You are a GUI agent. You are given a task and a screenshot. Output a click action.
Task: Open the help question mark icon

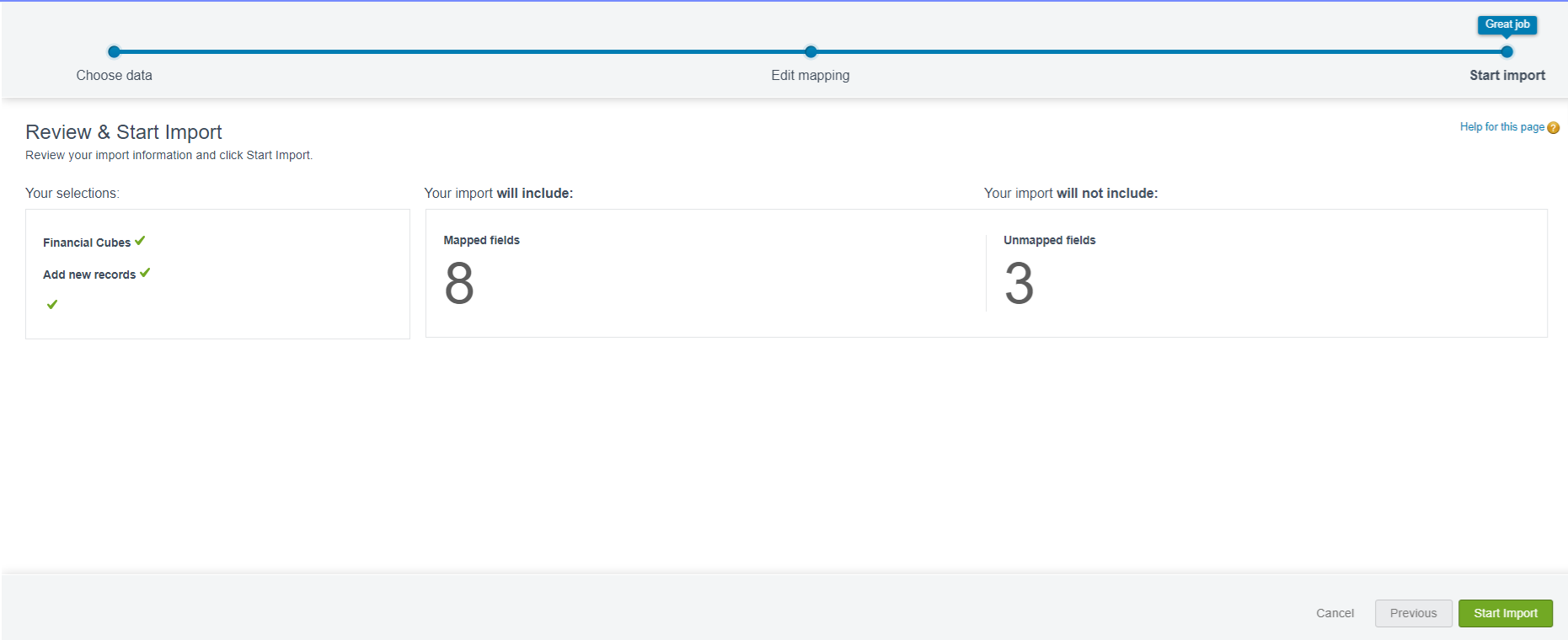point(1554,128)
